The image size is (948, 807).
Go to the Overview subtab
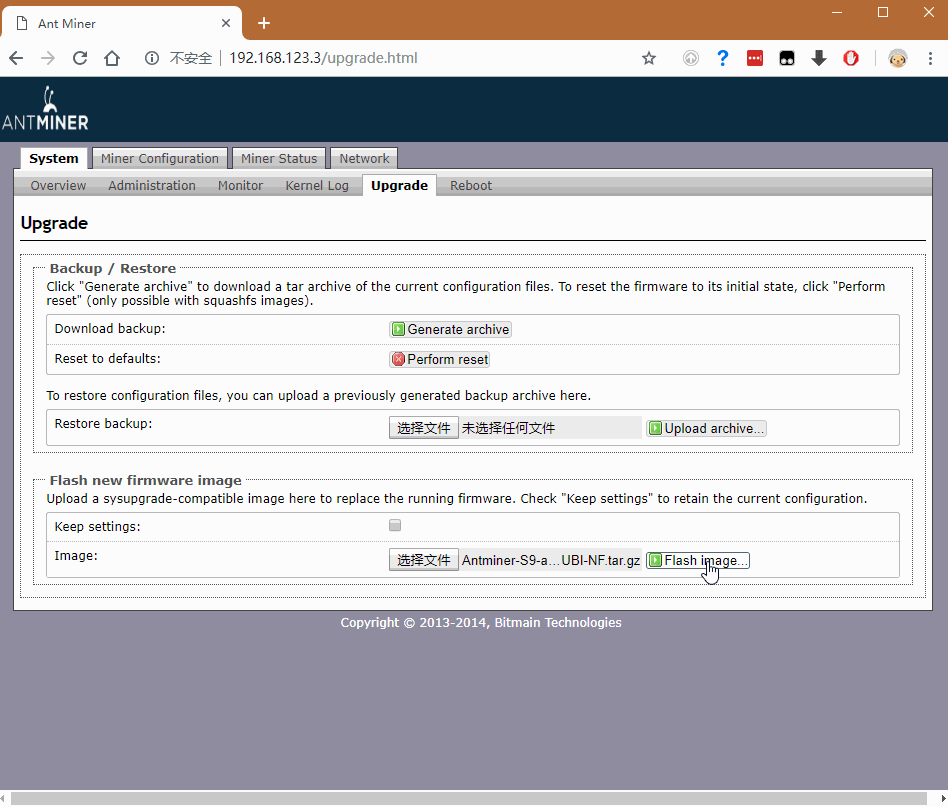[58, 186]
